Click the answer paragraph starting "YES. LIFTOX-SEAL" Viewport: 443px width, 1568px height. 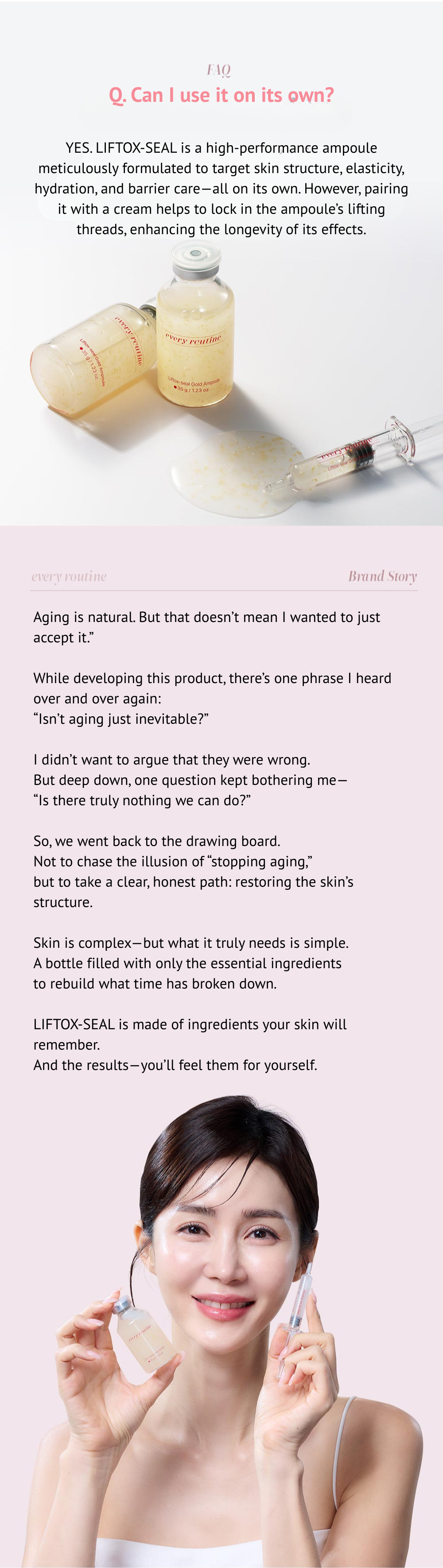(x=221, y=189)
